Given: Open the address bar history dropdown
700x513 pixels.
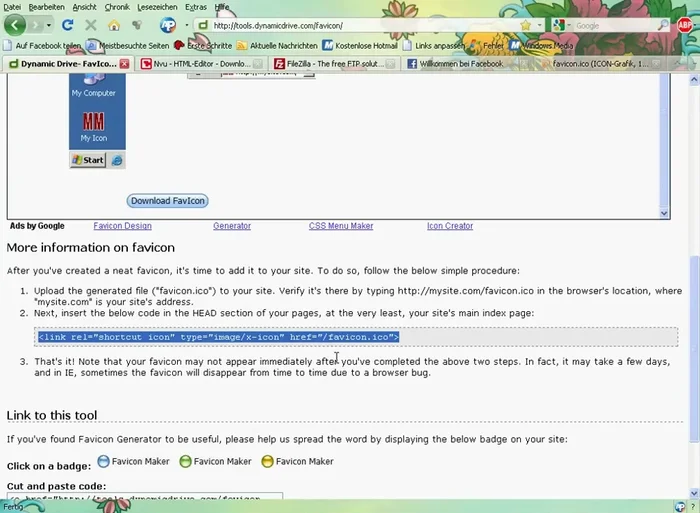Looking at the screenshot, I should pyautogui.click(x=539, y=25).
